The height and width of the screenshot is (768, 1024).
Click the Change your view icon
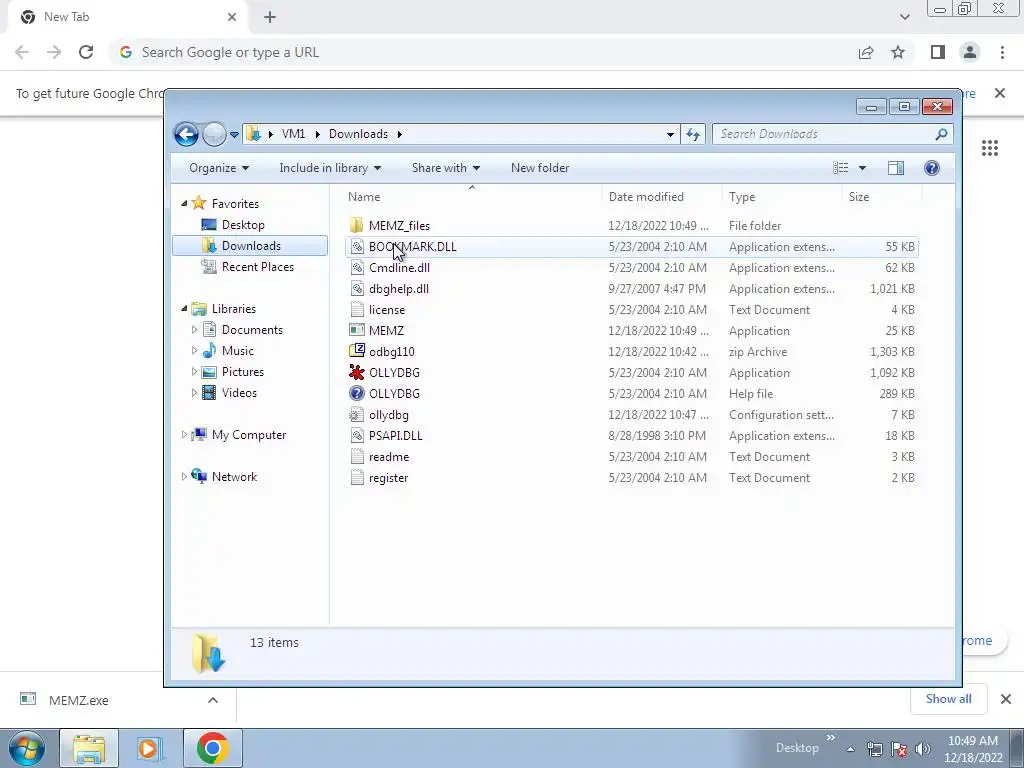tap(840, 168)
